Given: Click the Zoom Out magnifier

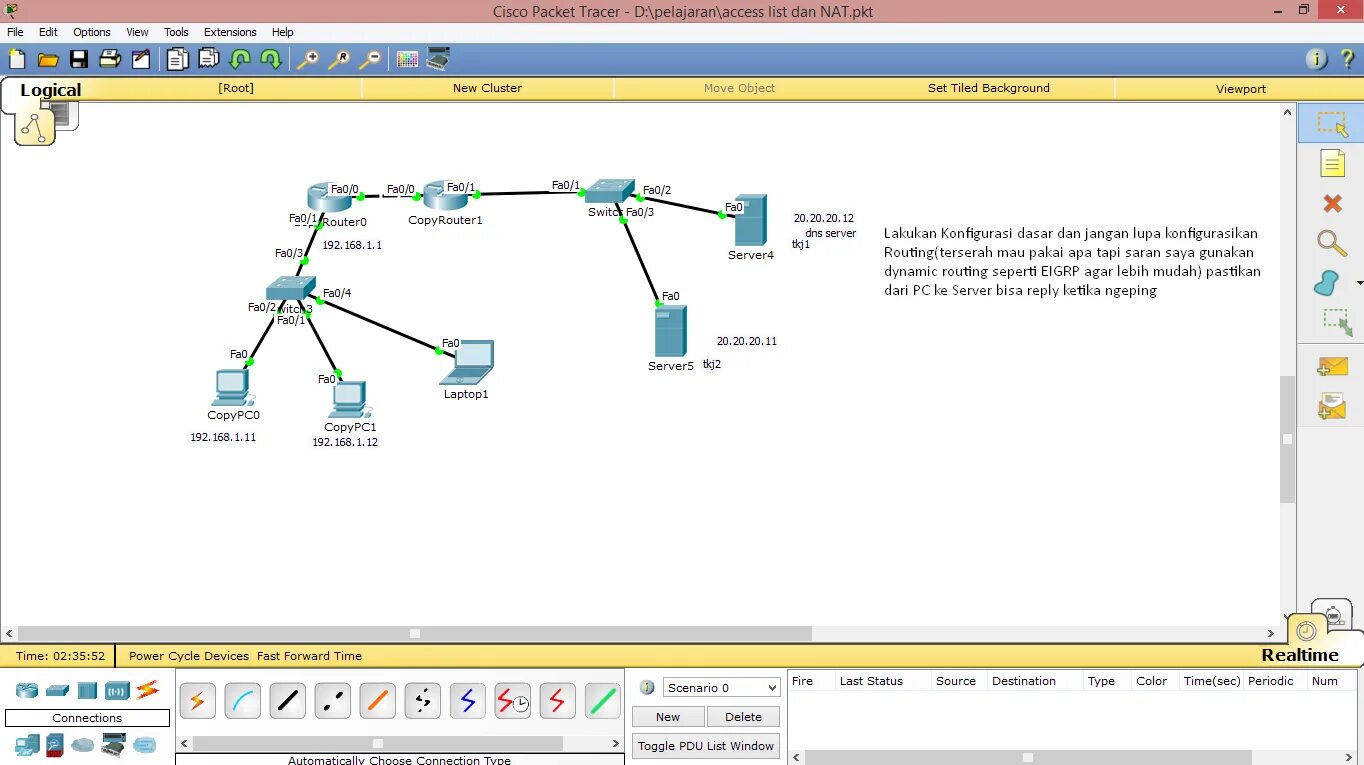Looking at the screenshot, I should 370,60.
